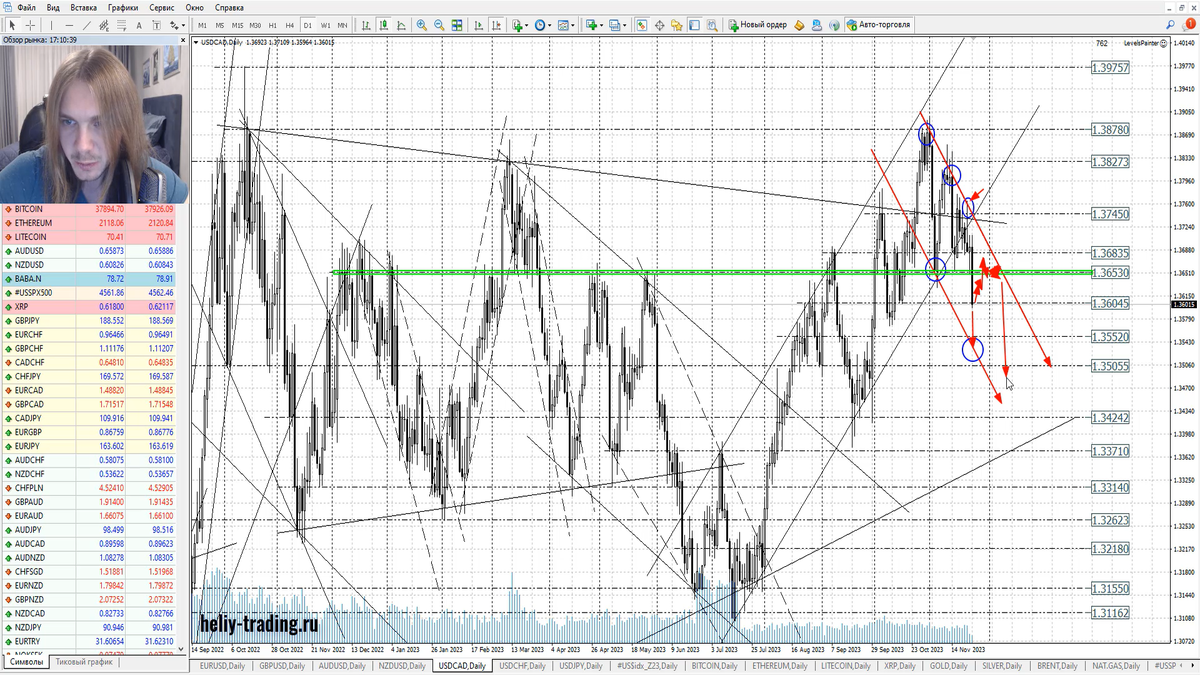Image resolution: width=1200 pixels, height=675 pixels.
Task: Switch chart to M30 timeframe
Action: click(x=255, y=24)
